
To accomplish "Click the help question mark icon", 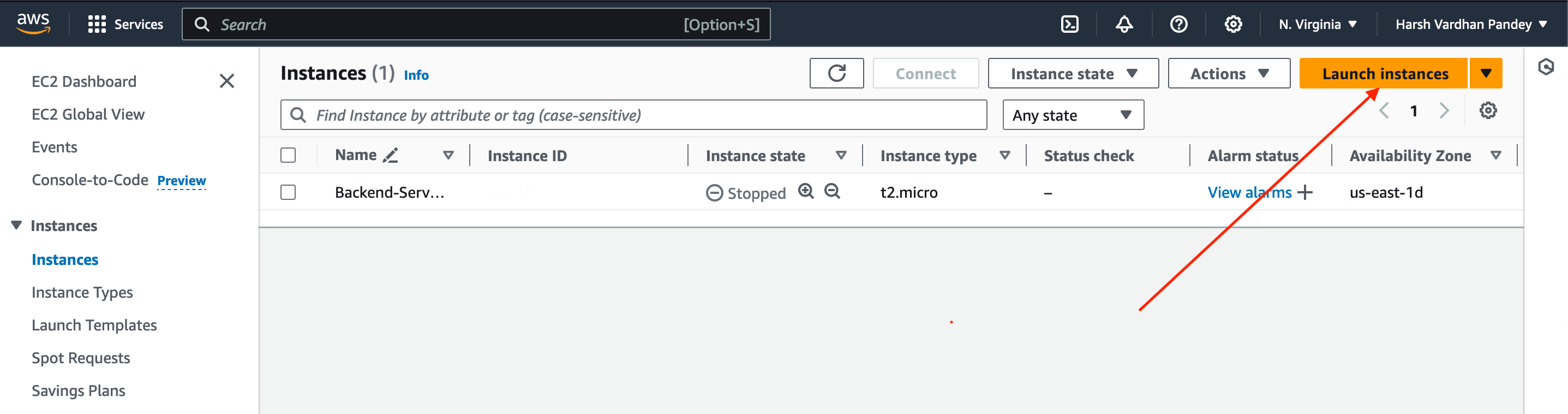I will pyautogui.click(x=1178, y=25).
